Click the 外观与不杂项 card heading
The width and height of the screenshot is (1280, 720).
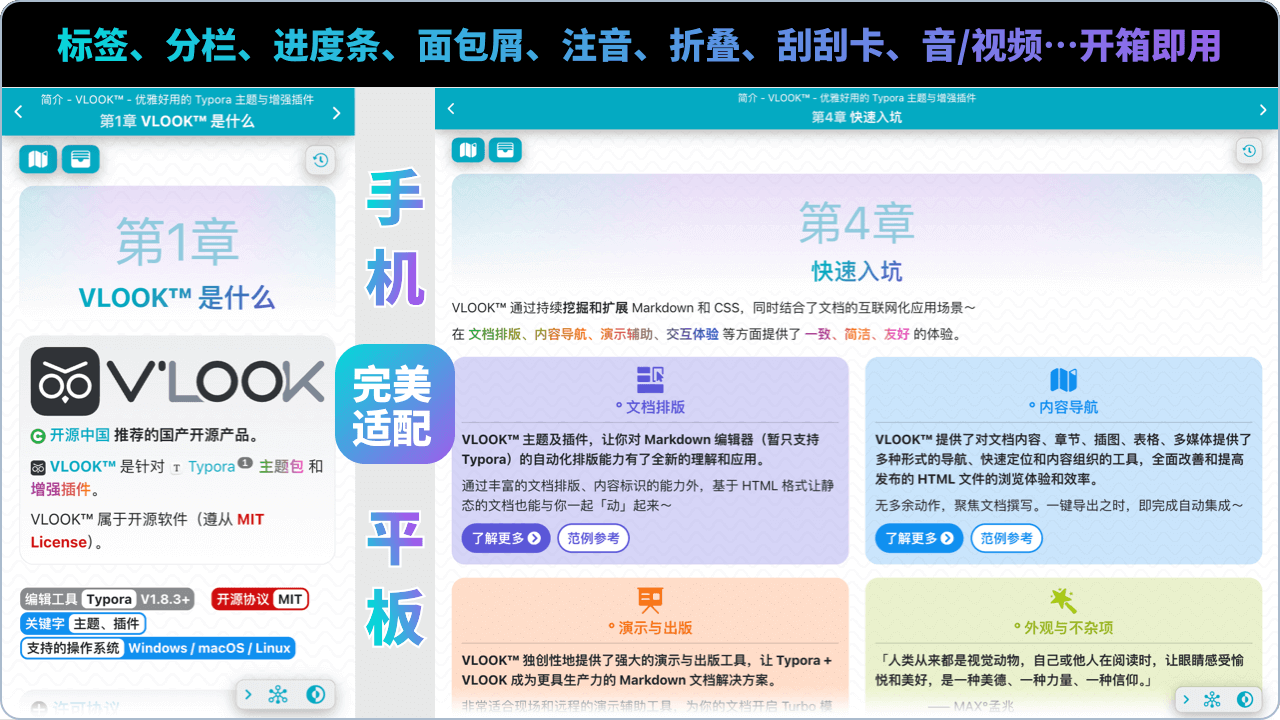pyautogui.click(x=1063, y=628)
